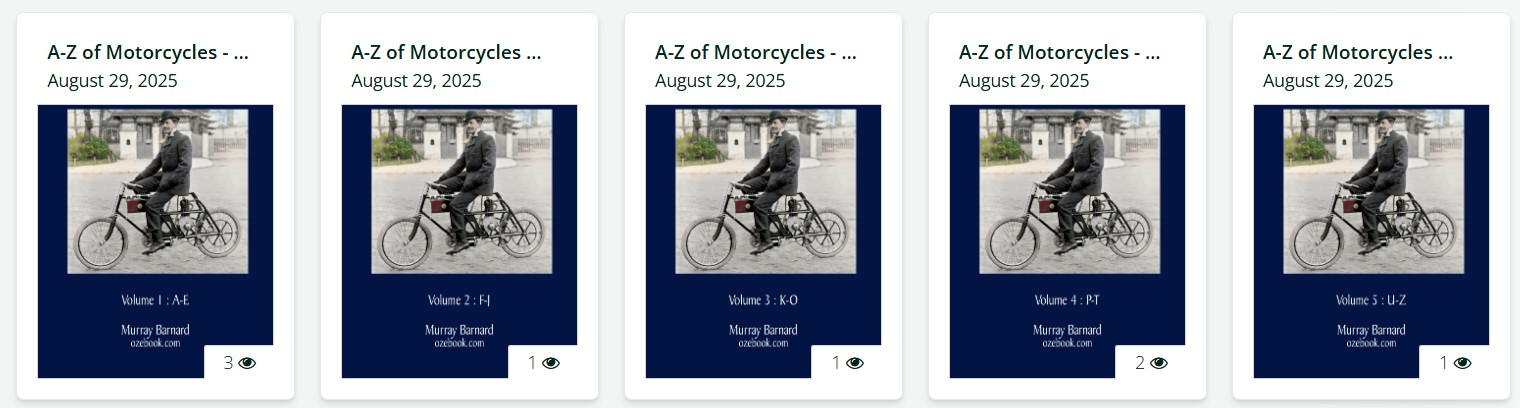Click the ozebook.com text on Volume 3 cover
Viewport: 1520px width, 408px height.
click(763, 343)
